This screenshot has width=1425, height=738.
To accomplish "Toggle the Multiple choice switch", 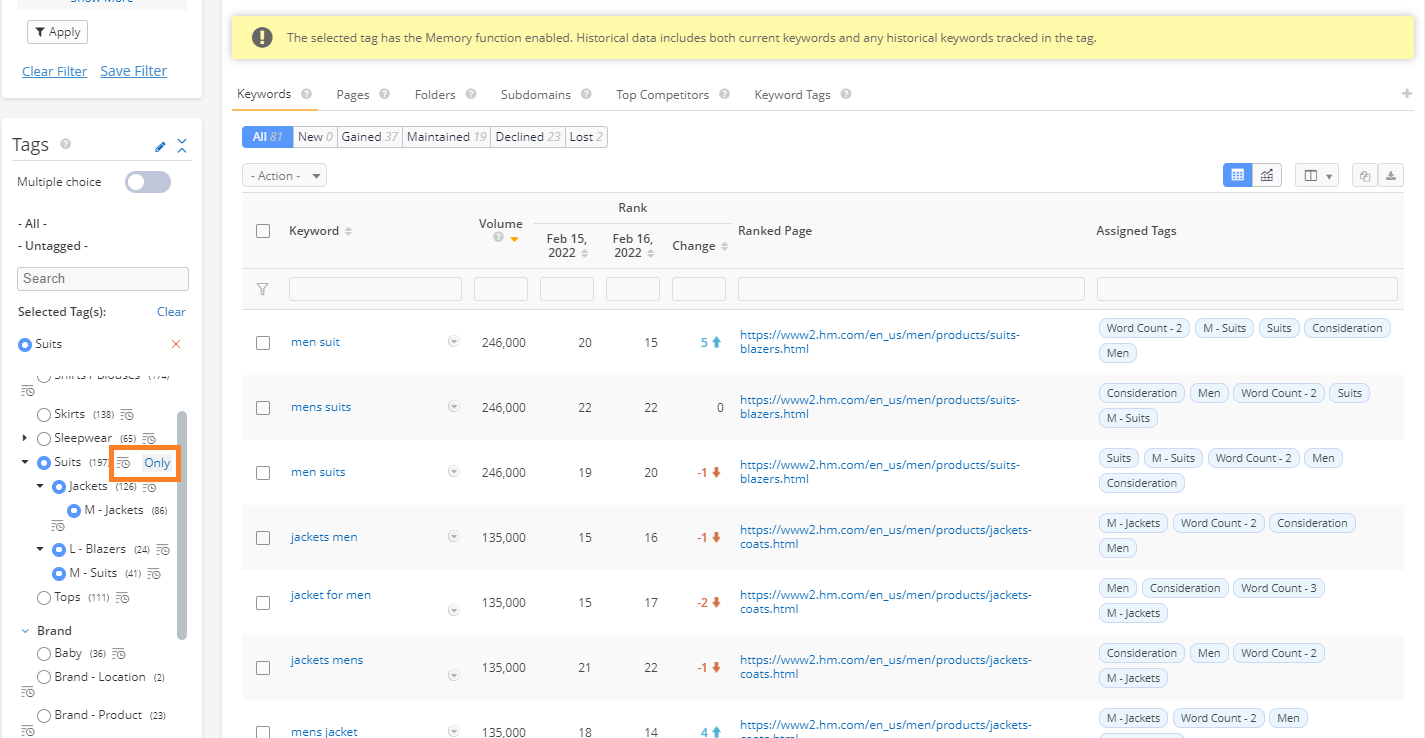I will pos(148,182).
